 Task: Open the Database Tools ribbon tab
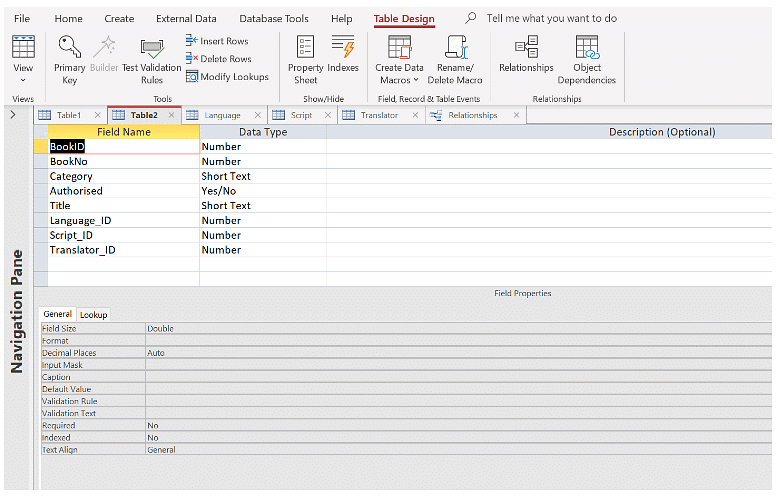pyautogui.click(x=274, y=18)
